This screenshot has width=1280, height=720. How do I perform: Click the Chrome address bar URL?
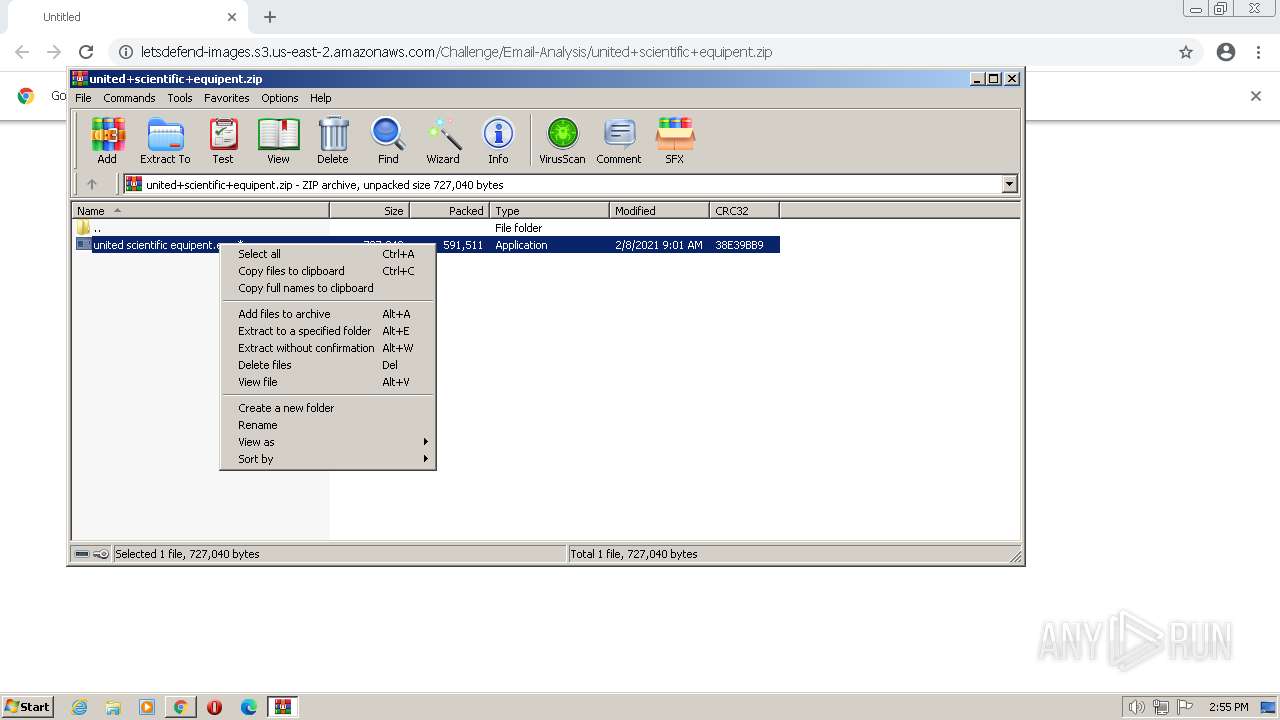click(x=456, y=52)
